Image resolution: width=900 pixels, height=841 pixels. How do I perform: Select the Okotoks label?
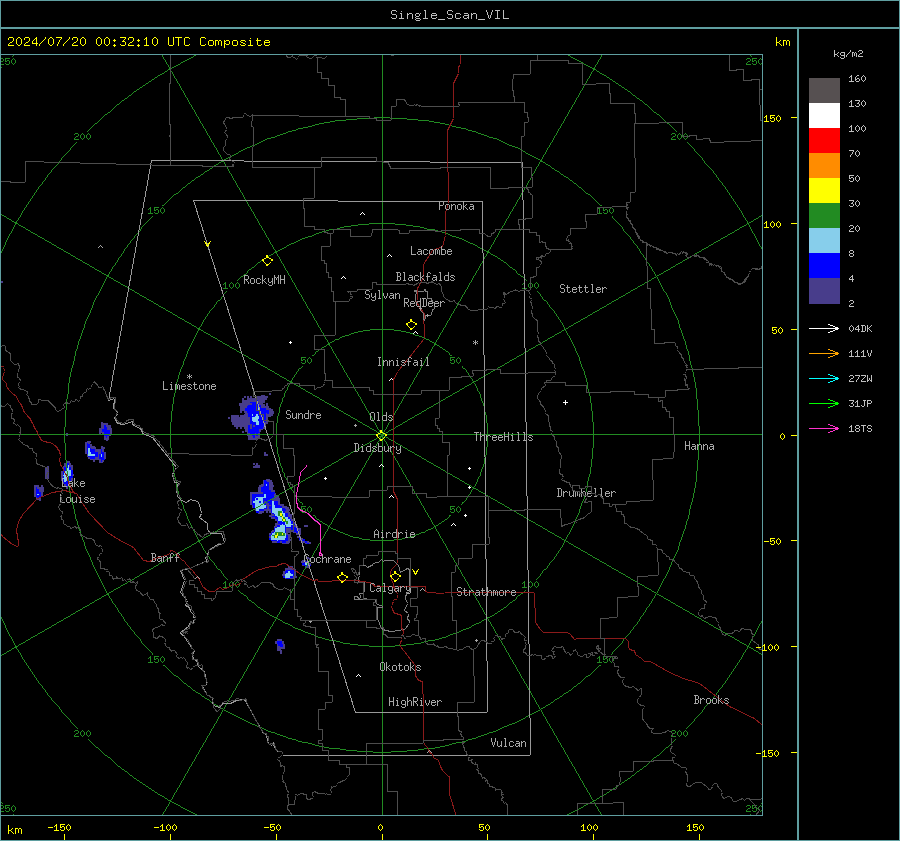(400, 667)
